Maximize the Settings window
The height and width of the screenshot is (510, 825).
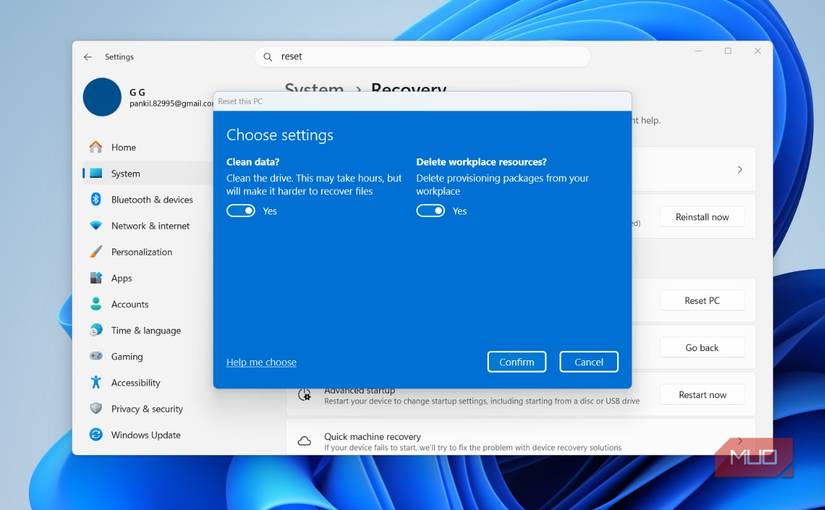728,51
